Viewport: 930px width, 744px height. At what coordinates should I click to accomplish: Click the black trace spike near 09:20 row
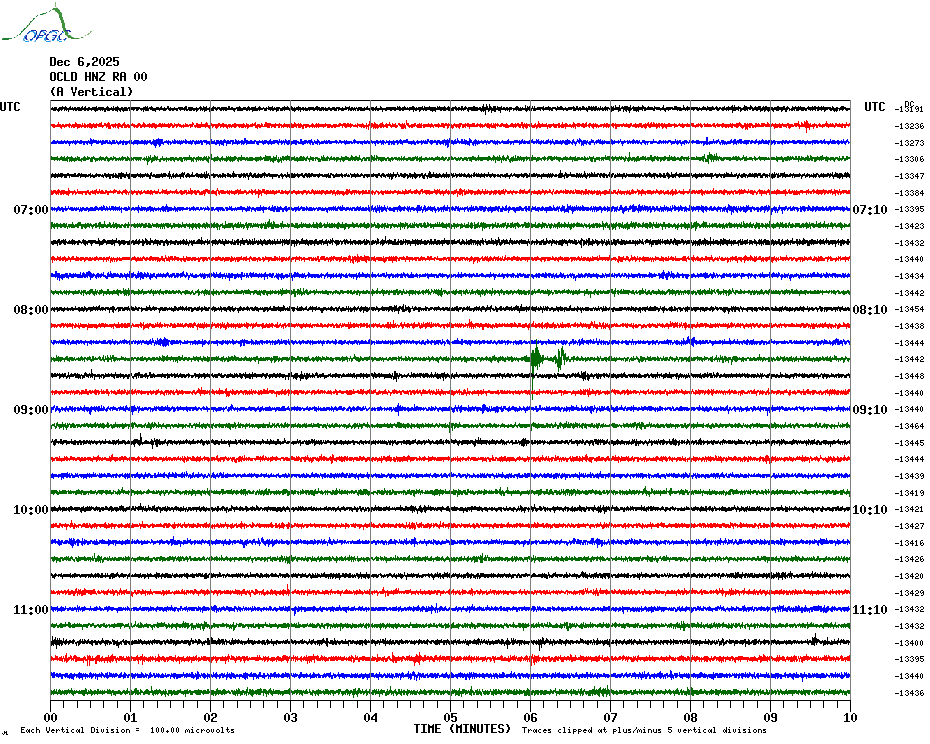pyautogui.click(x=141, y=441)
